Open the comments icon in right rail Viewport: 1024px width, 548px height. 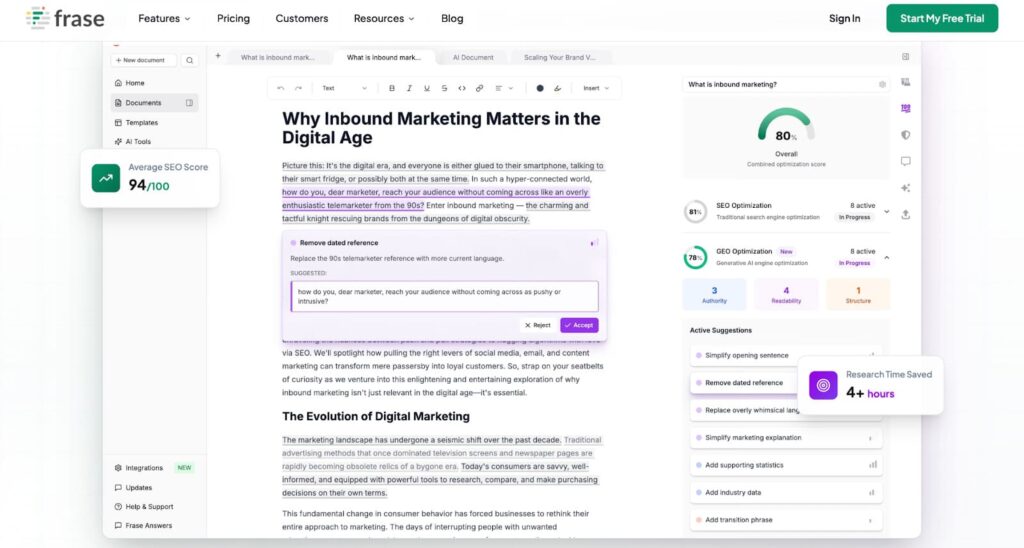pos(905,161)
